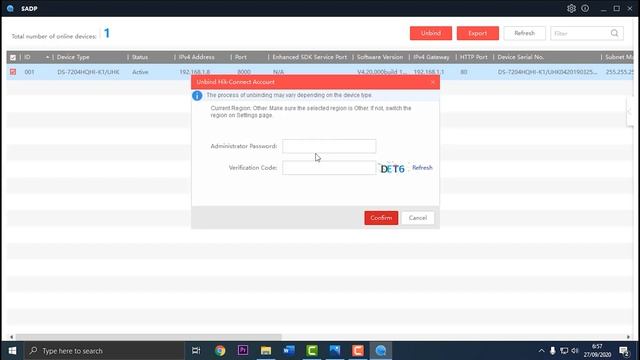Sort by HTTP Port column header
Screen dimensions: 640x360
pyautogui.click(x=474, y=57)
